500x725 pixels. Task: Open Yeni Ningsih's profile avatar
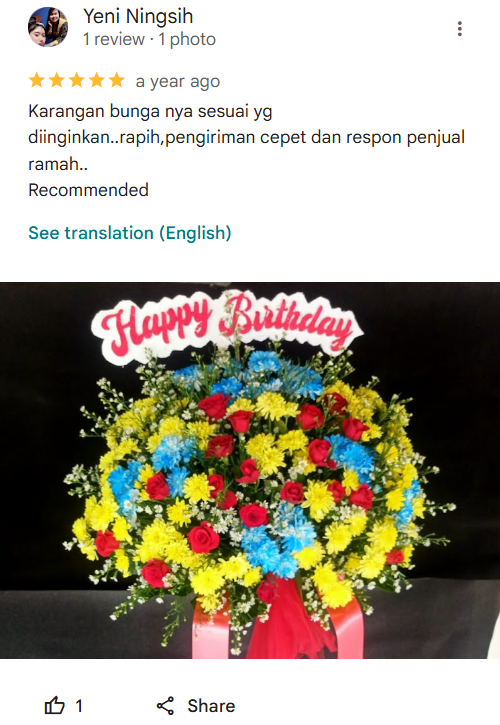point(48,27)
